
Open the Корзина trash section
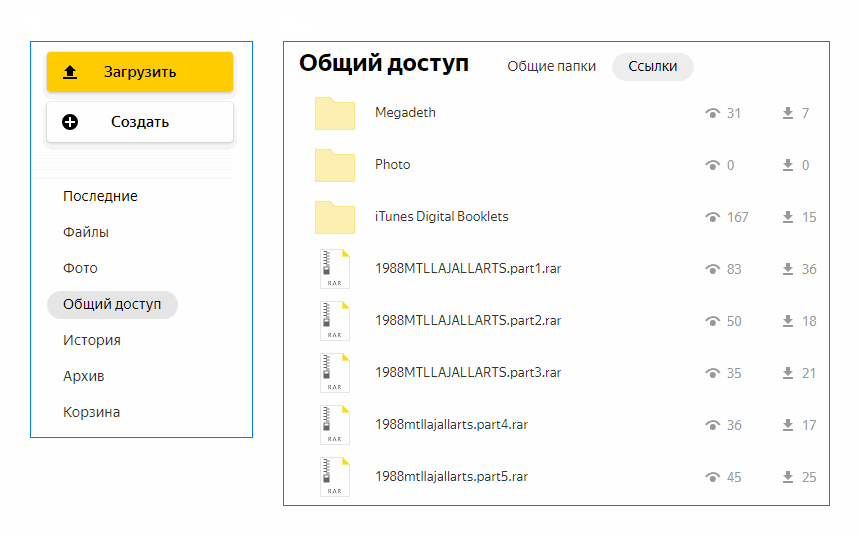pyautogui.click(x=91, y=413)
